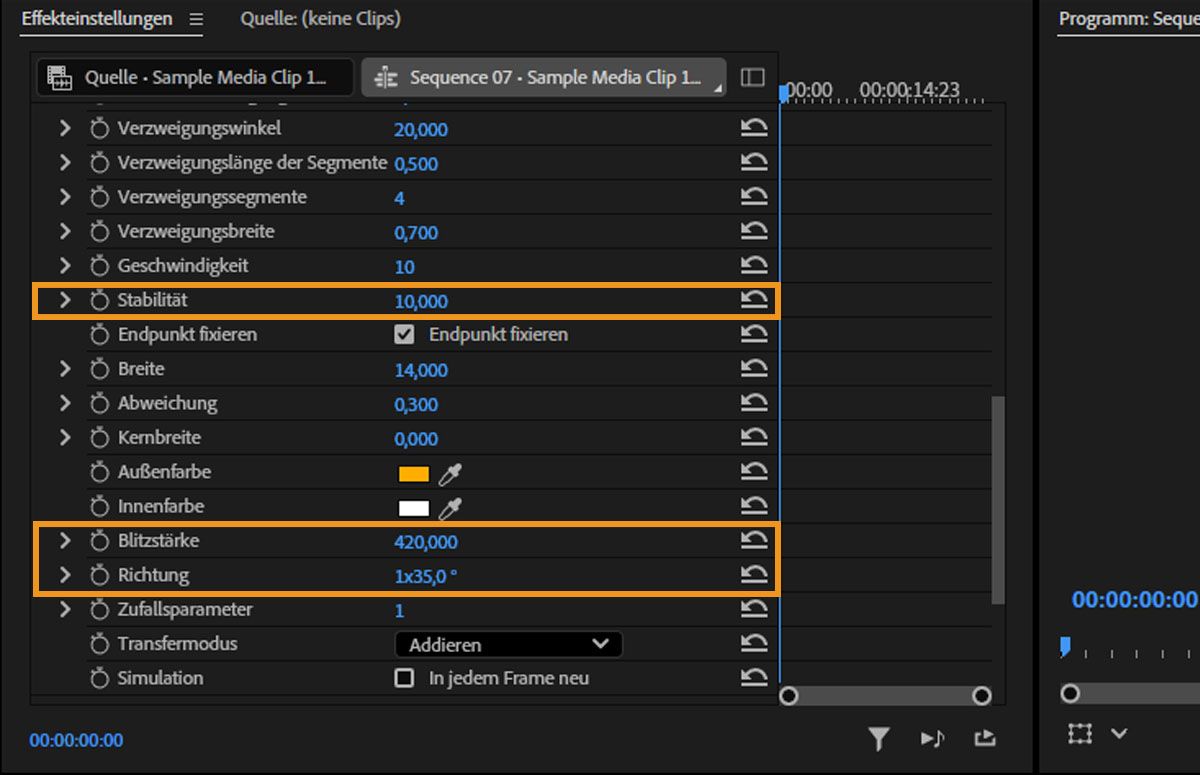Select the Sequence 07 Sample Media Clip button

(x=544, y=77)
